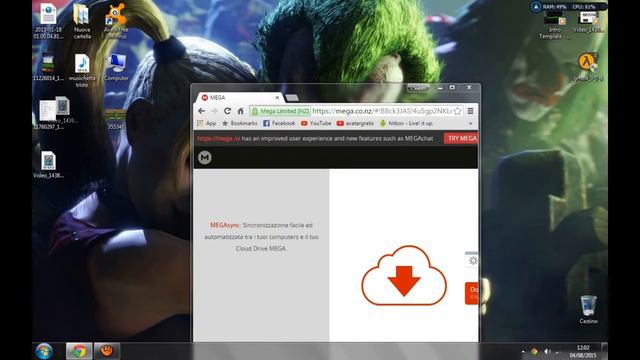Open a new browser tab
Screen dimensions: 640x360
coord(291,98)
